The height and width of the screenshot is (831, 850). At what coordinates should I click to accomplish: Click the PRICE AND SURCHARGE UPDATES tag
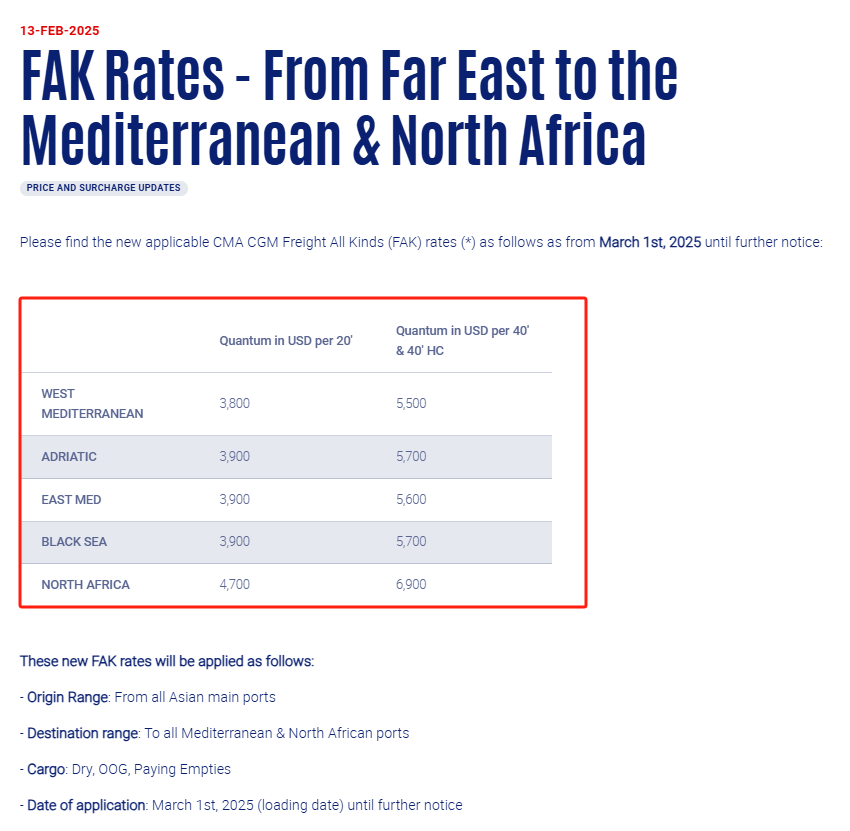pos(104,188)
